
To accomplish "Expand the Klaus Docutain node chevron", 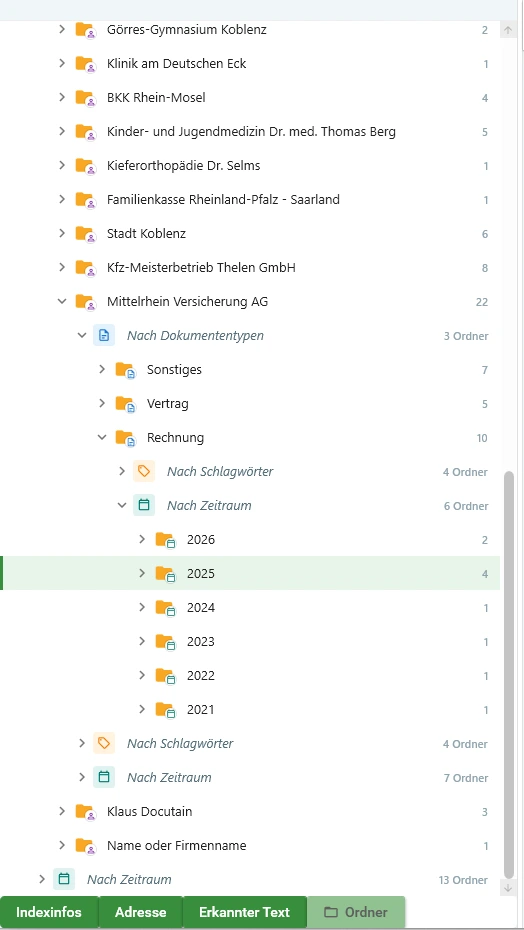I will 62,811.
